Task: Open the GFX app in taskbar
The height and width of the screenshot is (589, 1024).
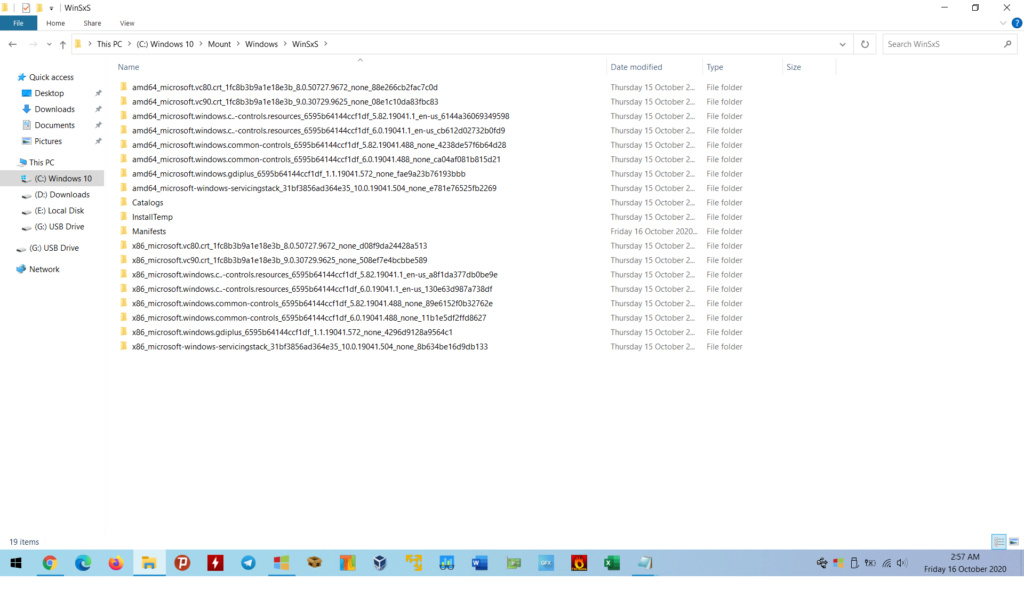Action: pyautogui.click(x=546, y=563)
